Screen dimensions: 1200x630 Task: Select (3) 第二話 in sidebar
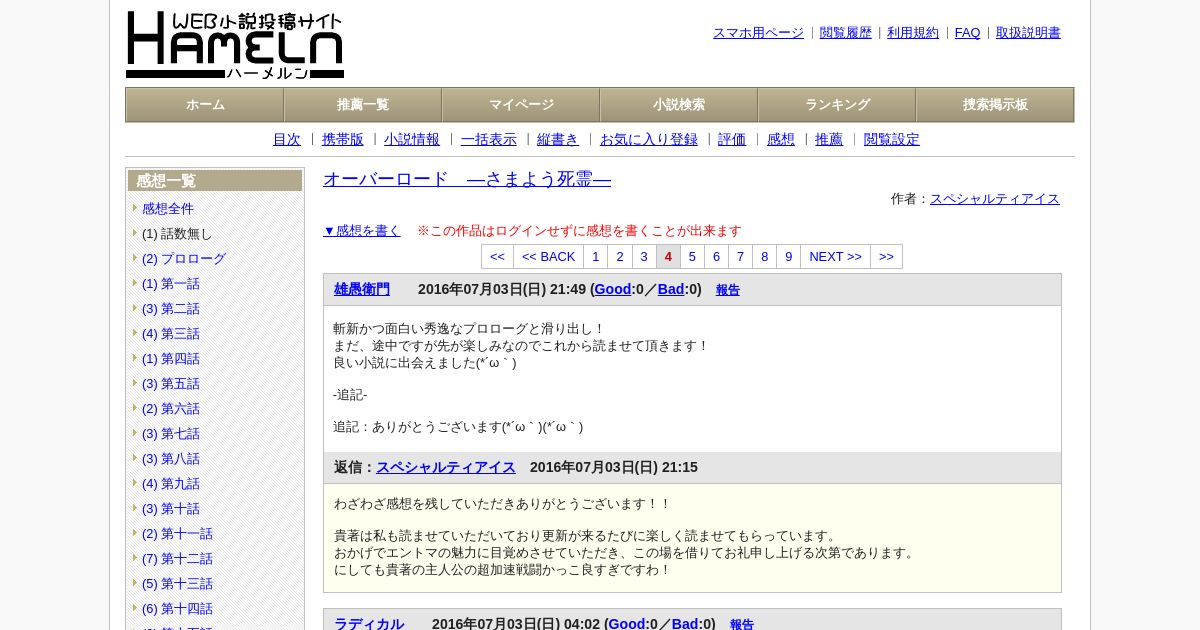pyautogui.click(x=171, y=309)
